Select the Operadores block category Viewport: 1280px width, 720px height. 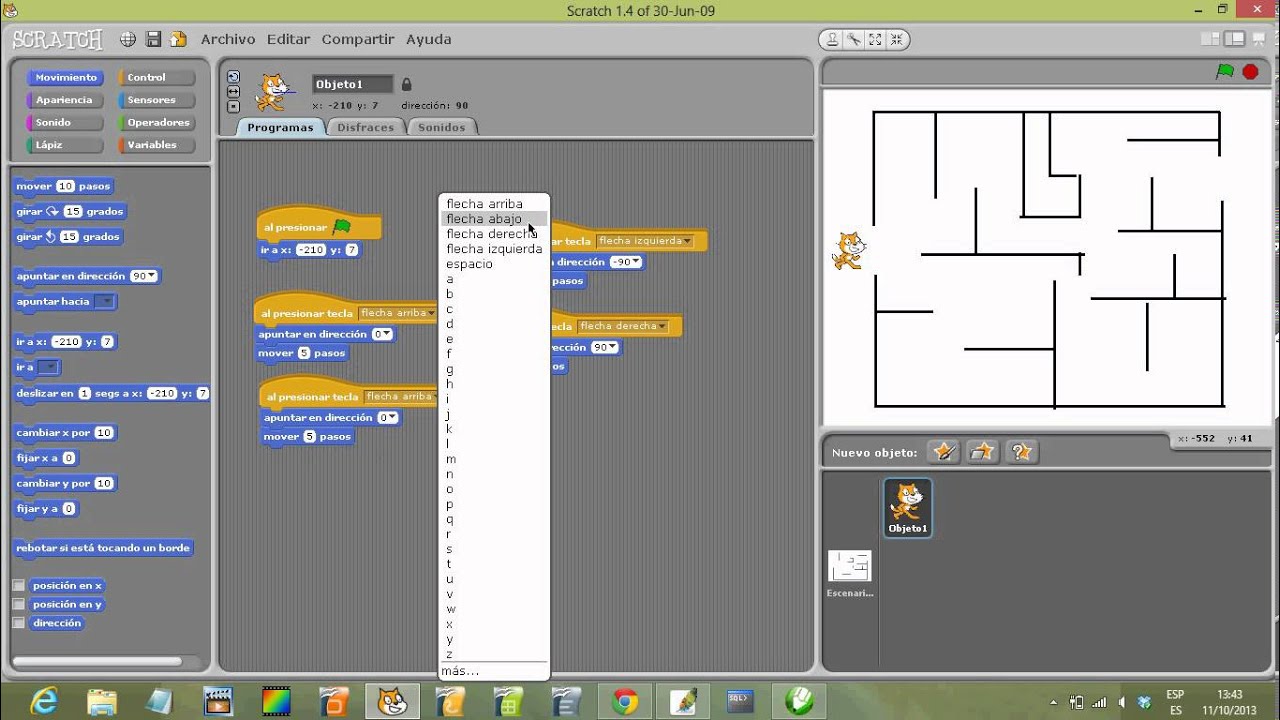click(x=155, y=122)
